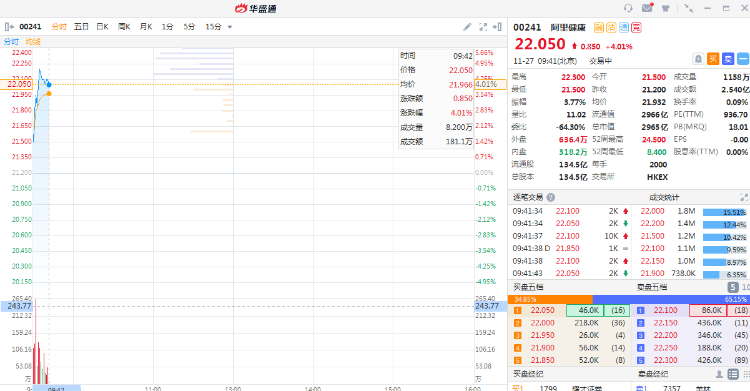Screen dimensions: 750x391
Task: Switch to the 日K chart tab
Action: click(102, 27)
